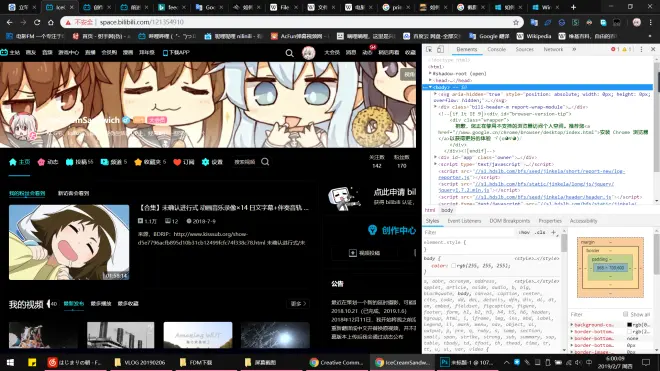Image resolution: width=660 pixels, height=371 pixels.
Task: Click the pink star dynamic icon in profile nav
Action: click(41, 162)
